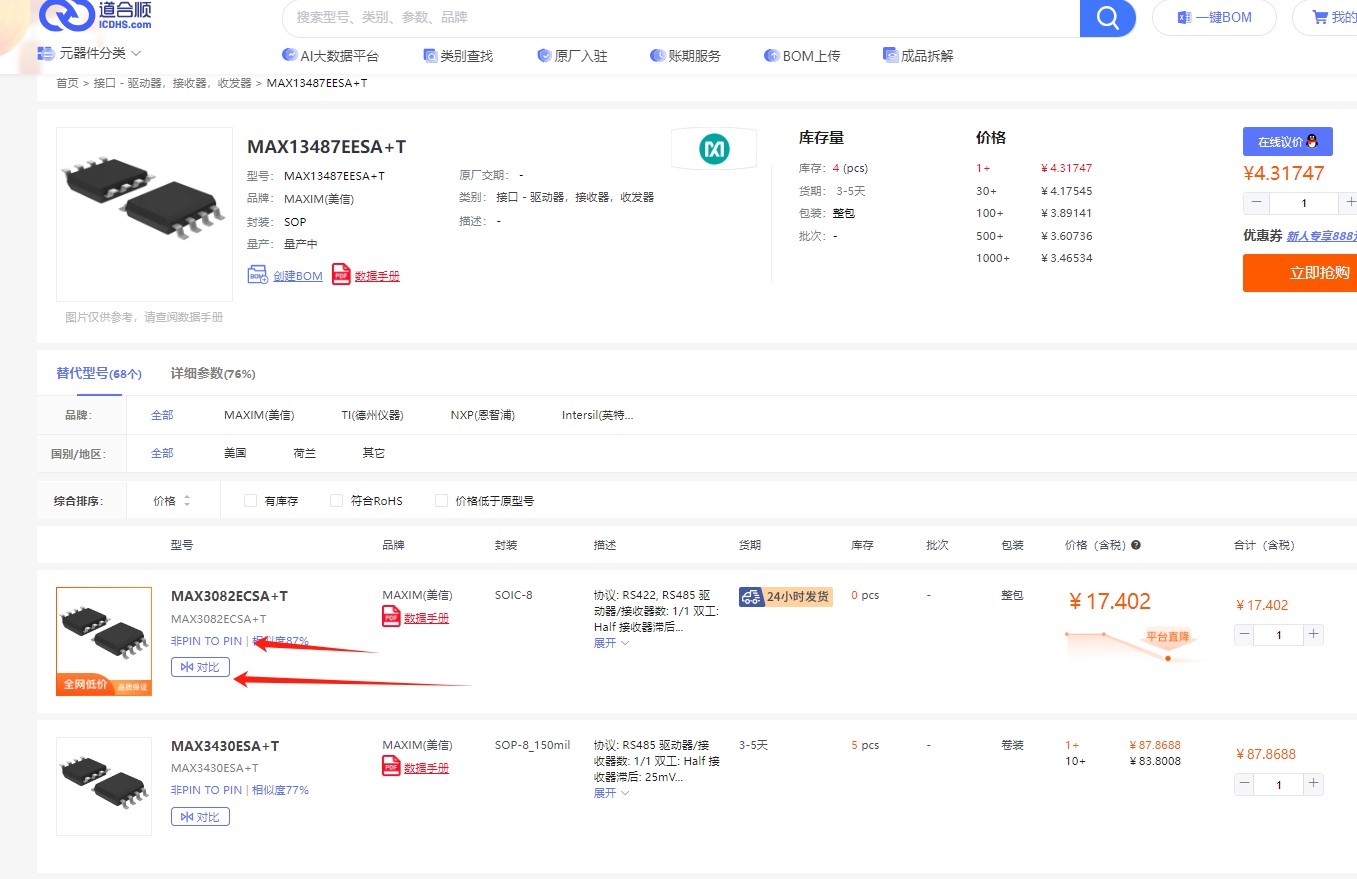
Task: Click the 类别查找 icon
Action: 430,55
